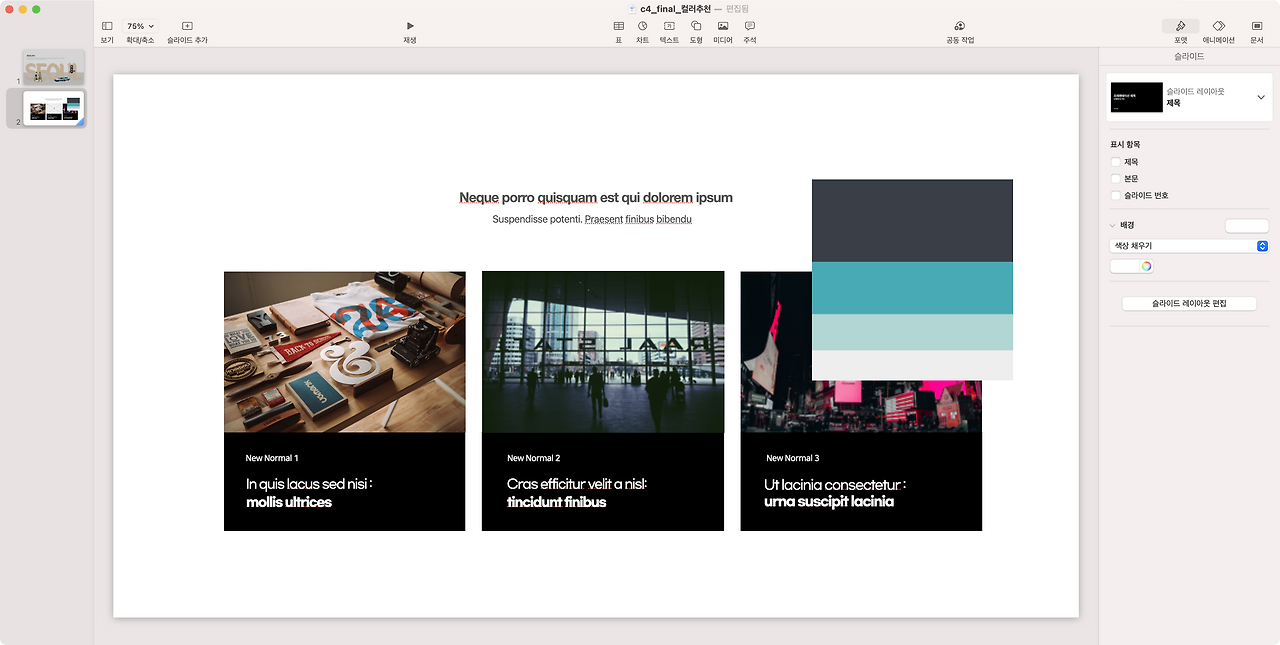Switch to the 애니메이션 inspector

[1219, 26]
